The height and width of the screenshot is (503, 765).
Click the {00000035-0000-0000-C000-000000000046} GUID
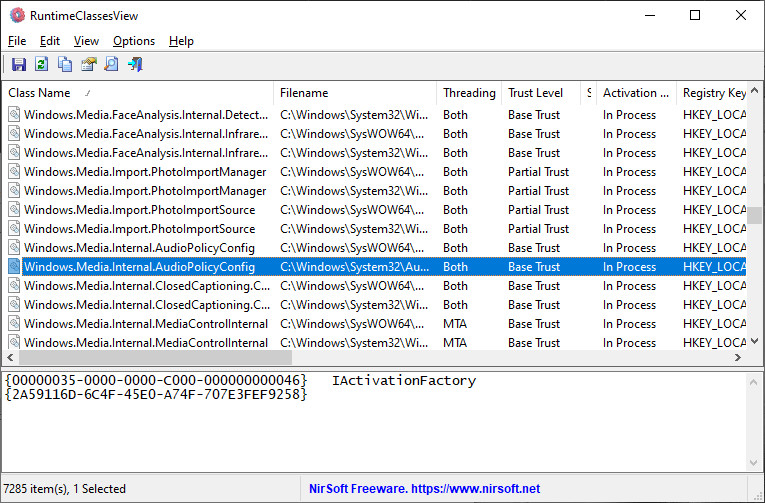[156, 381]
